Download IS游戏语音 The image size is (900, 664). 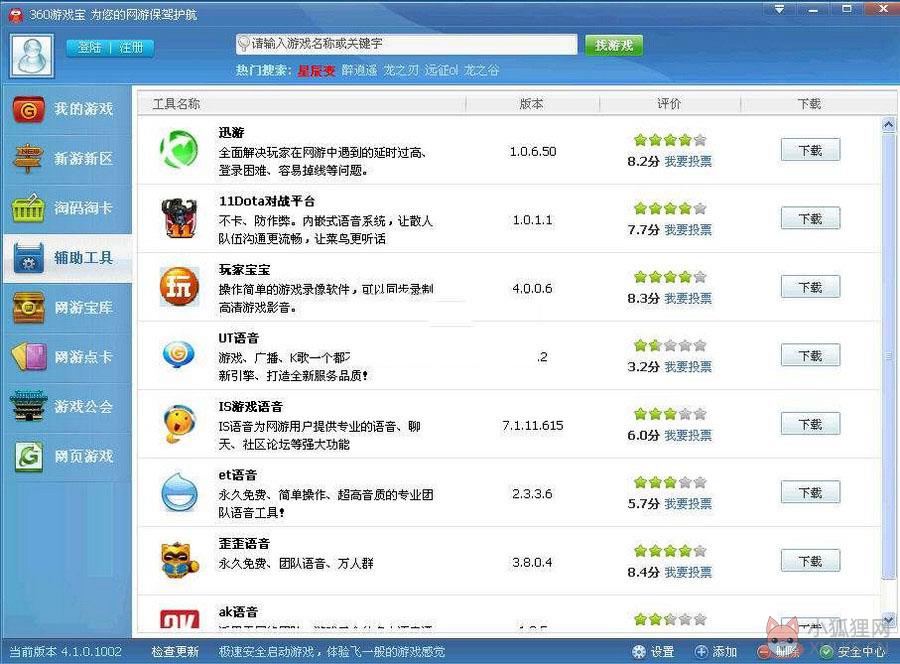coord(810,424)
